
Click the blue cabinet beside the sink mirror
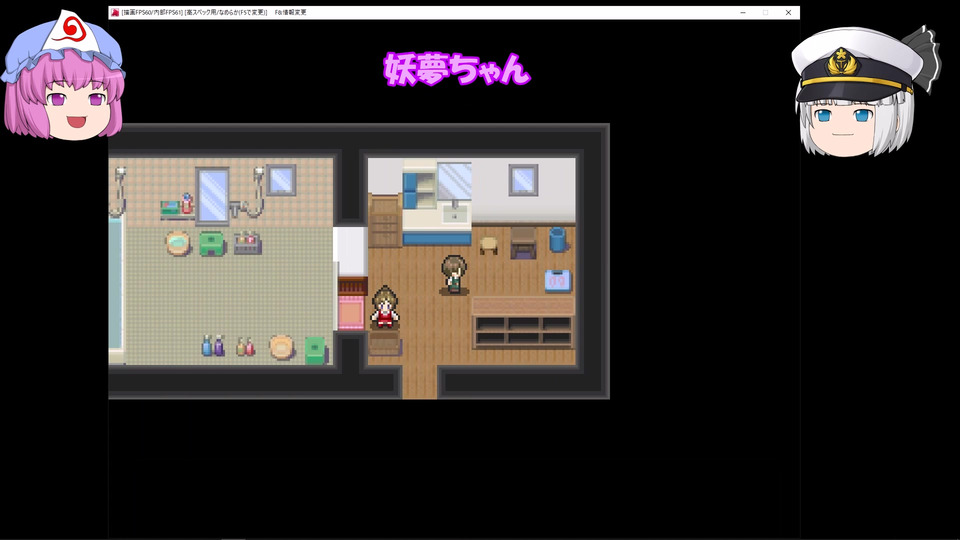419,190
